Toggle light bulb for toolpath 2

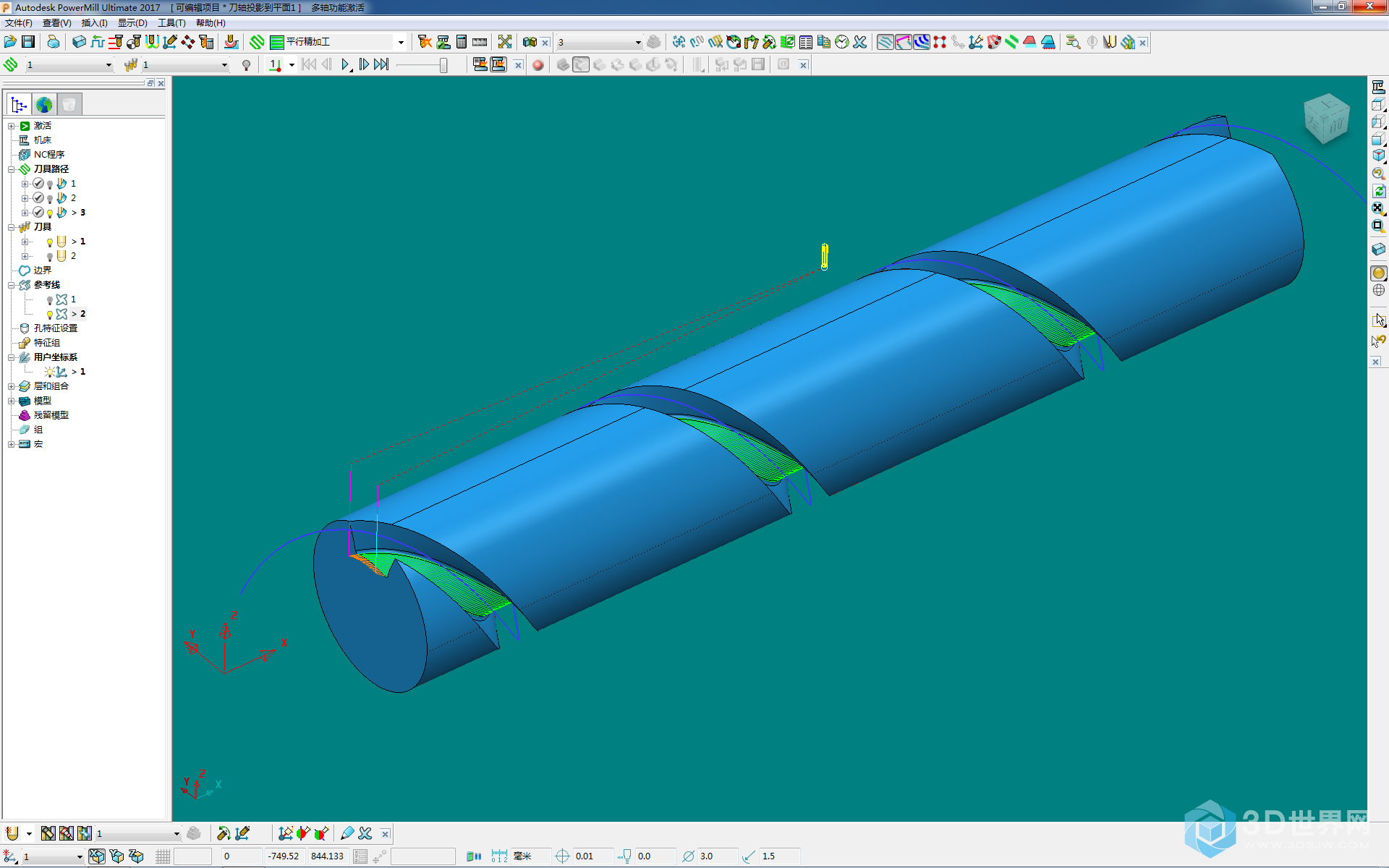(50, 198)
